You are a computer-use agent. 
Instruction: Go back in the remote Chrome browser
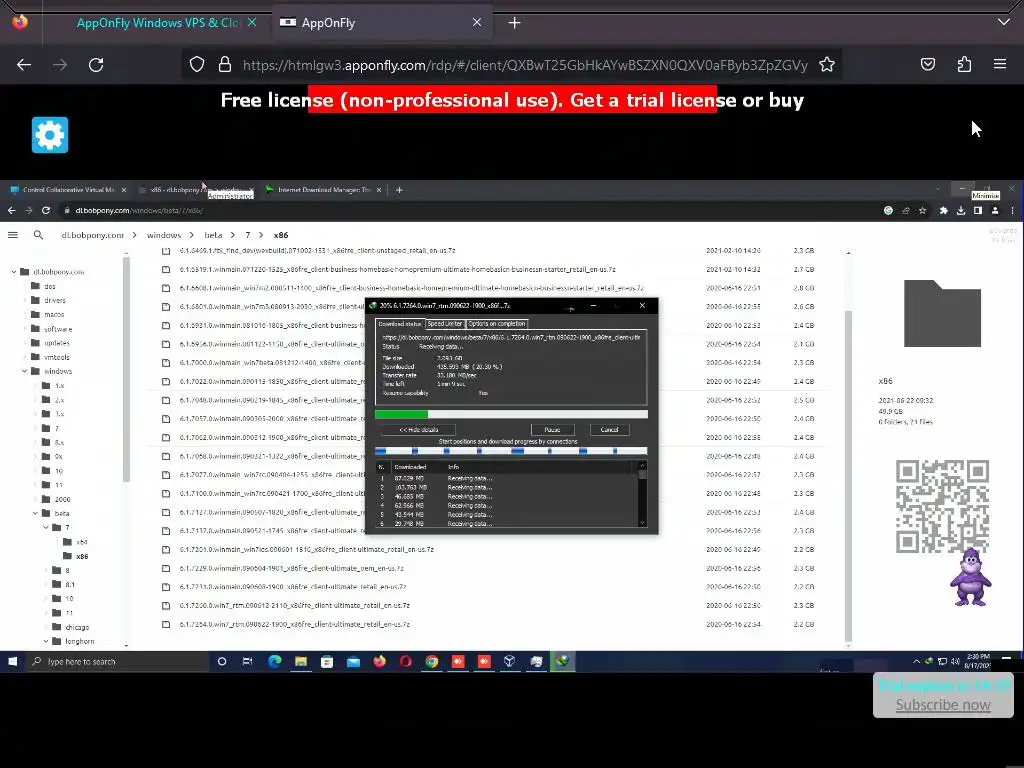point(11,210)
